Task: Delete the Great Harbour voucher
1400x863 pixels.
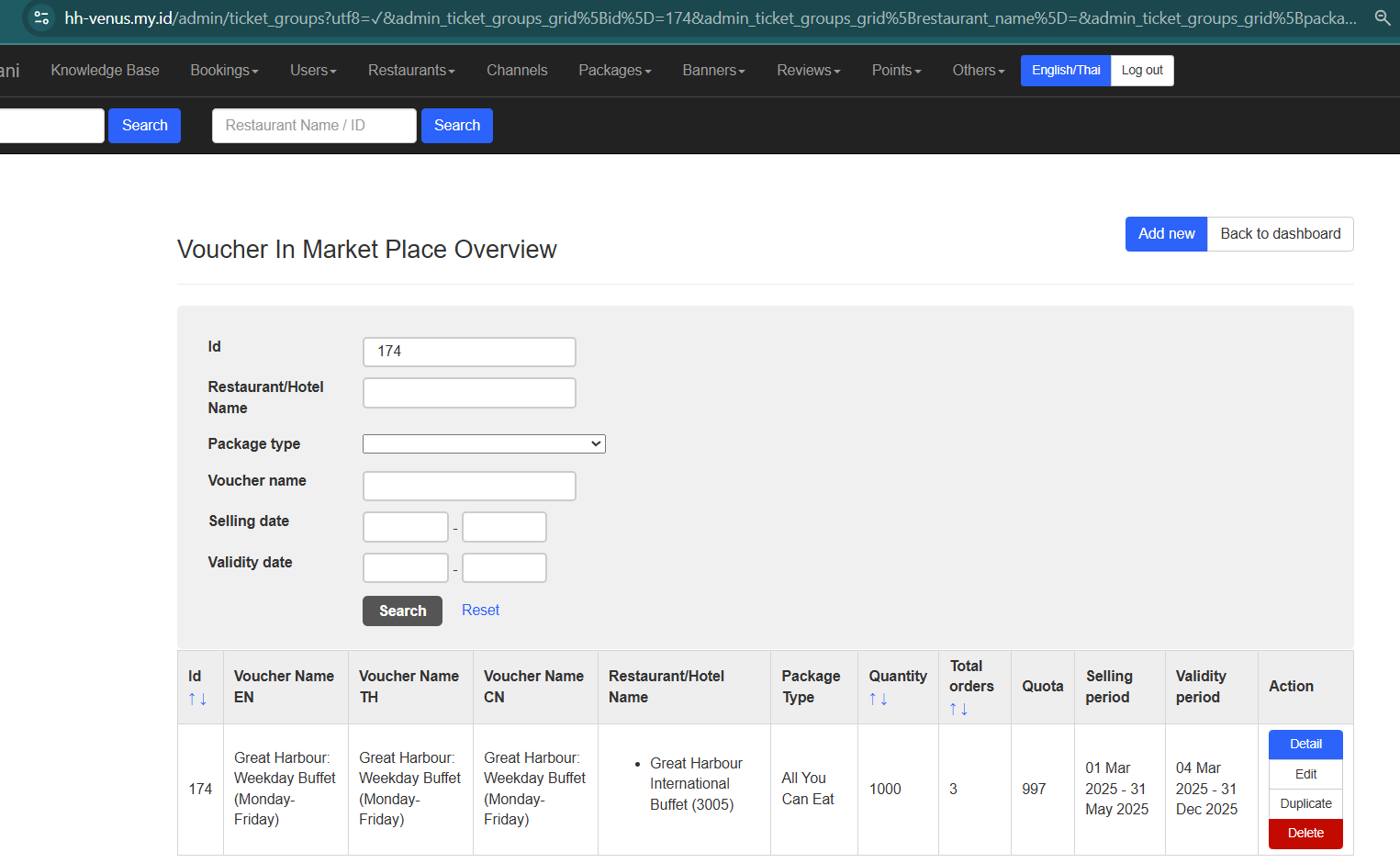Action: tap(1305, 834)
